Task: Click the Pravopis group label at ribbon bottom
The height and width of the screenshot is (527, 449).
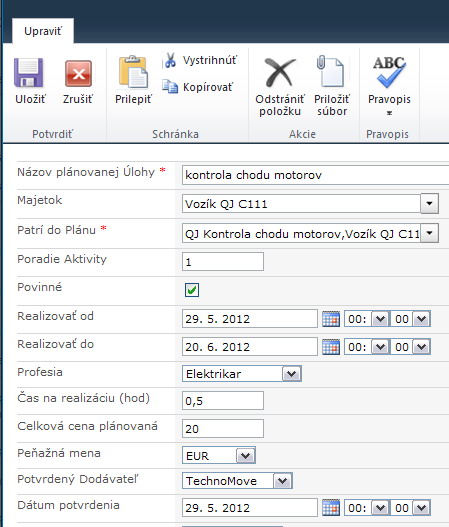Action: [387, 134]
